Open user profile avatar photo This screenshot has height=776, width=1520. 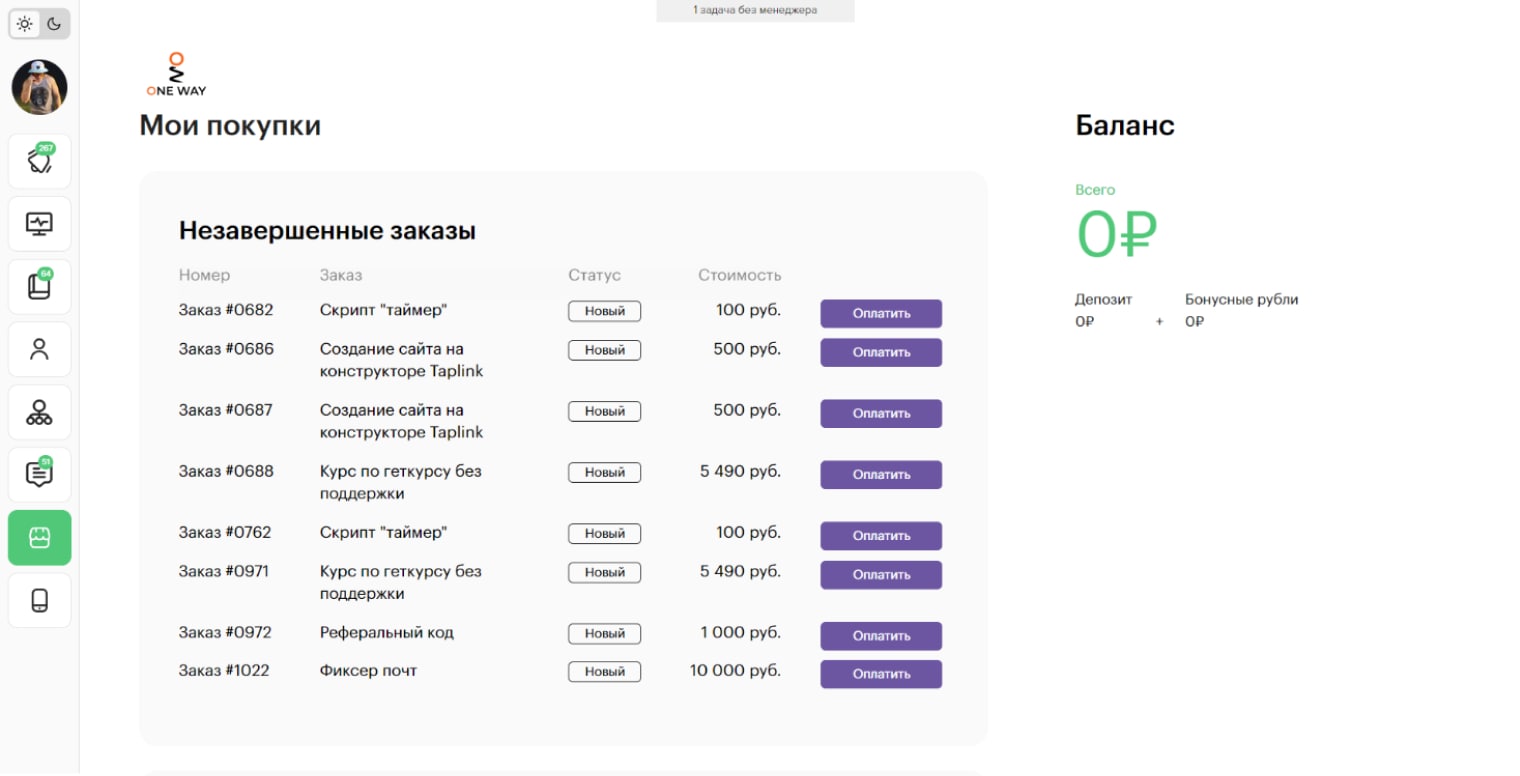(39, 87)
